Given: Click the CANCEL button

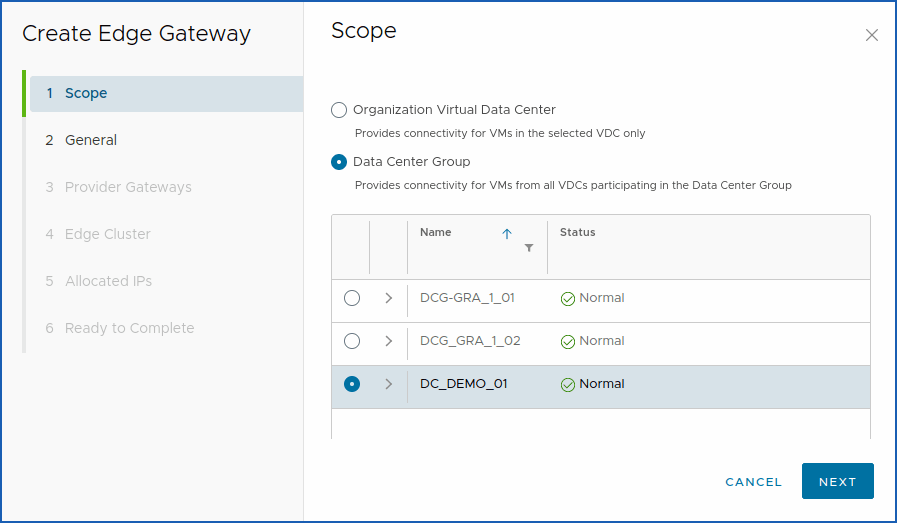Looking at the screenshot, I should click(753, 482).
